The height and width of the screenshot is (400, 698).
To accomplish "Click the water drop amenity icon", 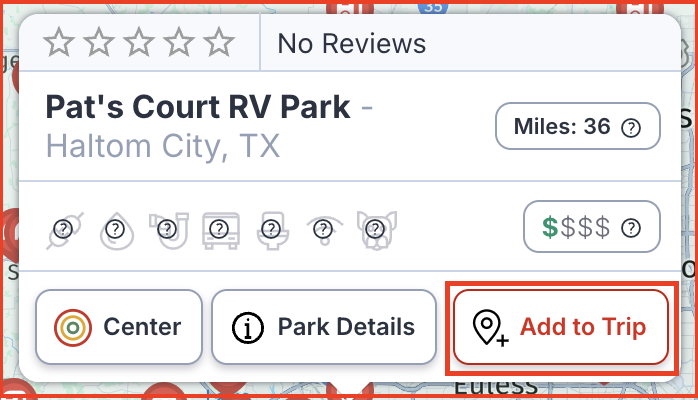I will (x=117, y=230).
